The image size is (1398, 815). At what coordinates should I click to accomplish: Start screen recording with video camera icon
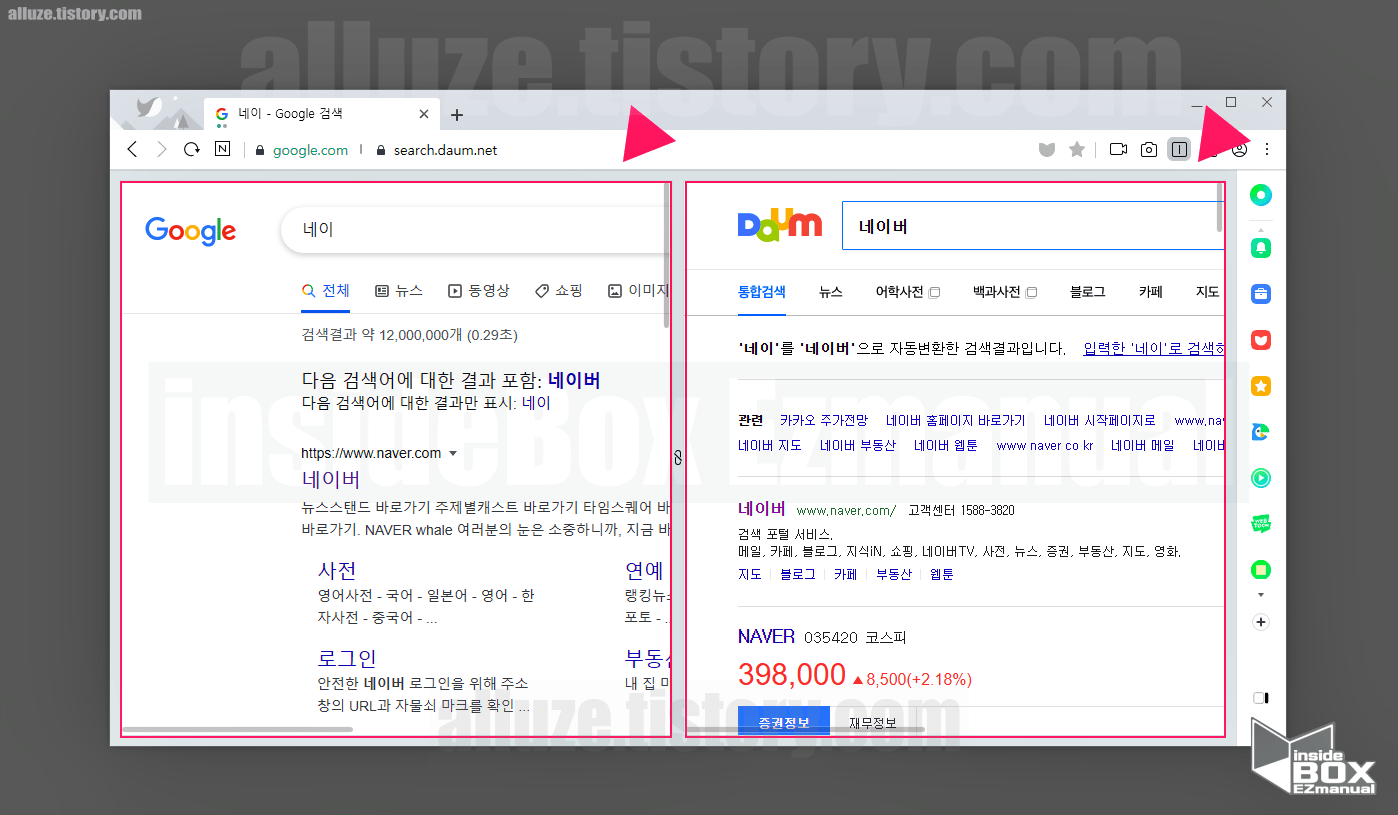click(1119, 150)
